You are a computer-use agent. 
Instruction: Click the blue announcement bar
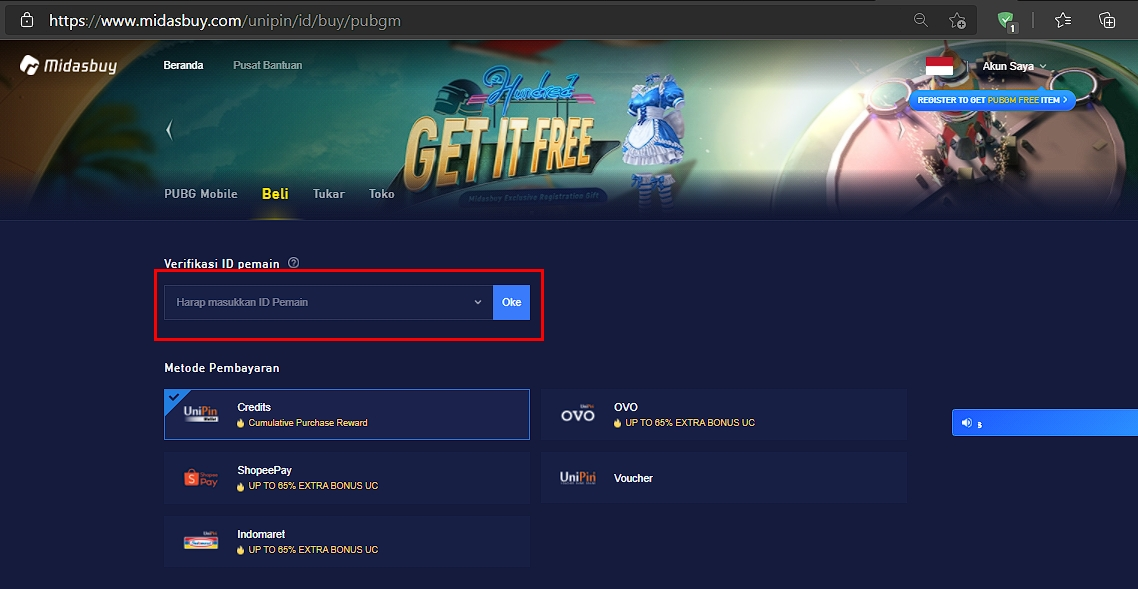pyautogui.click(x=1045, y=423)
